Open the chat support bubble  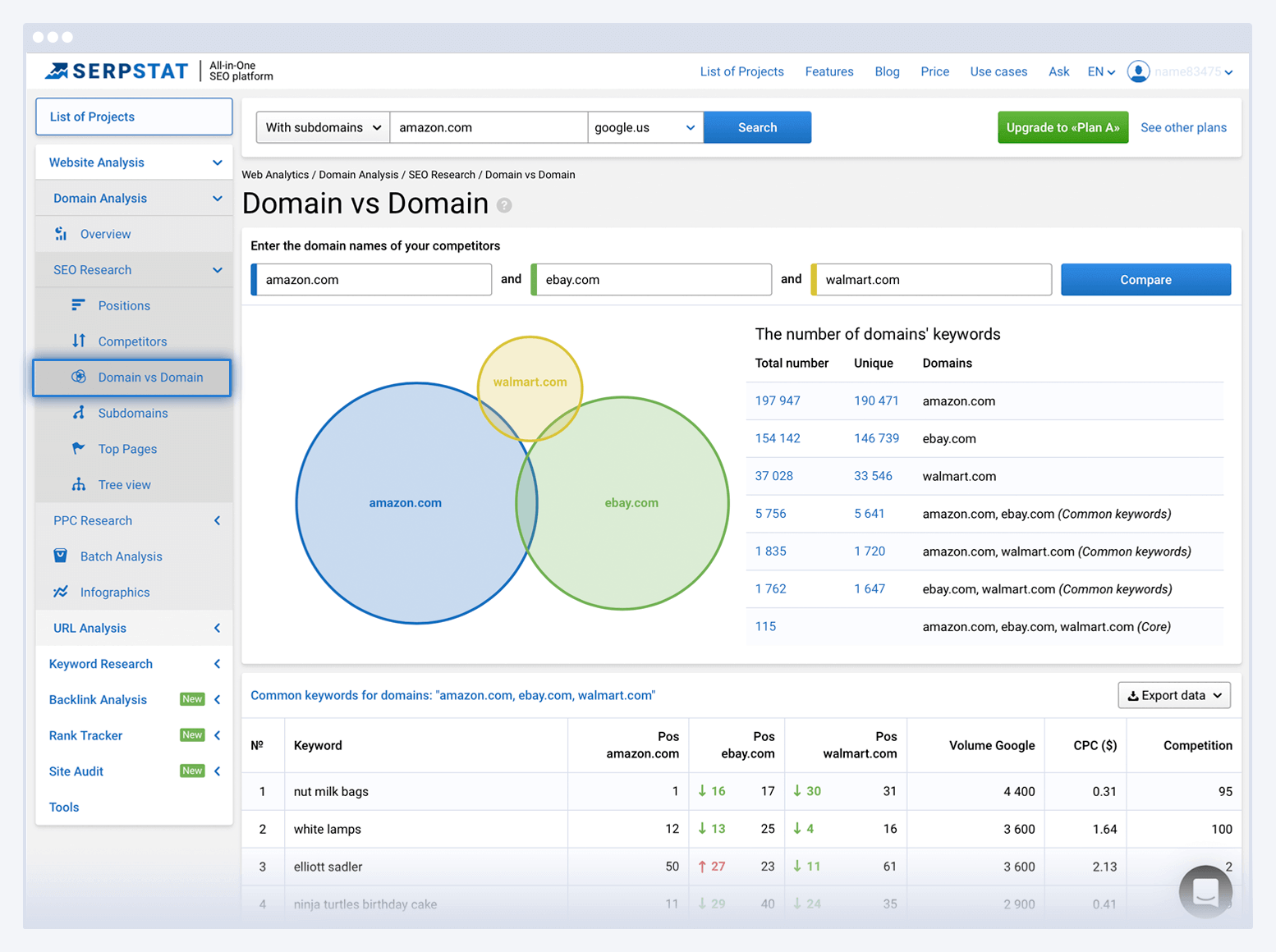(x=1205, y=891)
